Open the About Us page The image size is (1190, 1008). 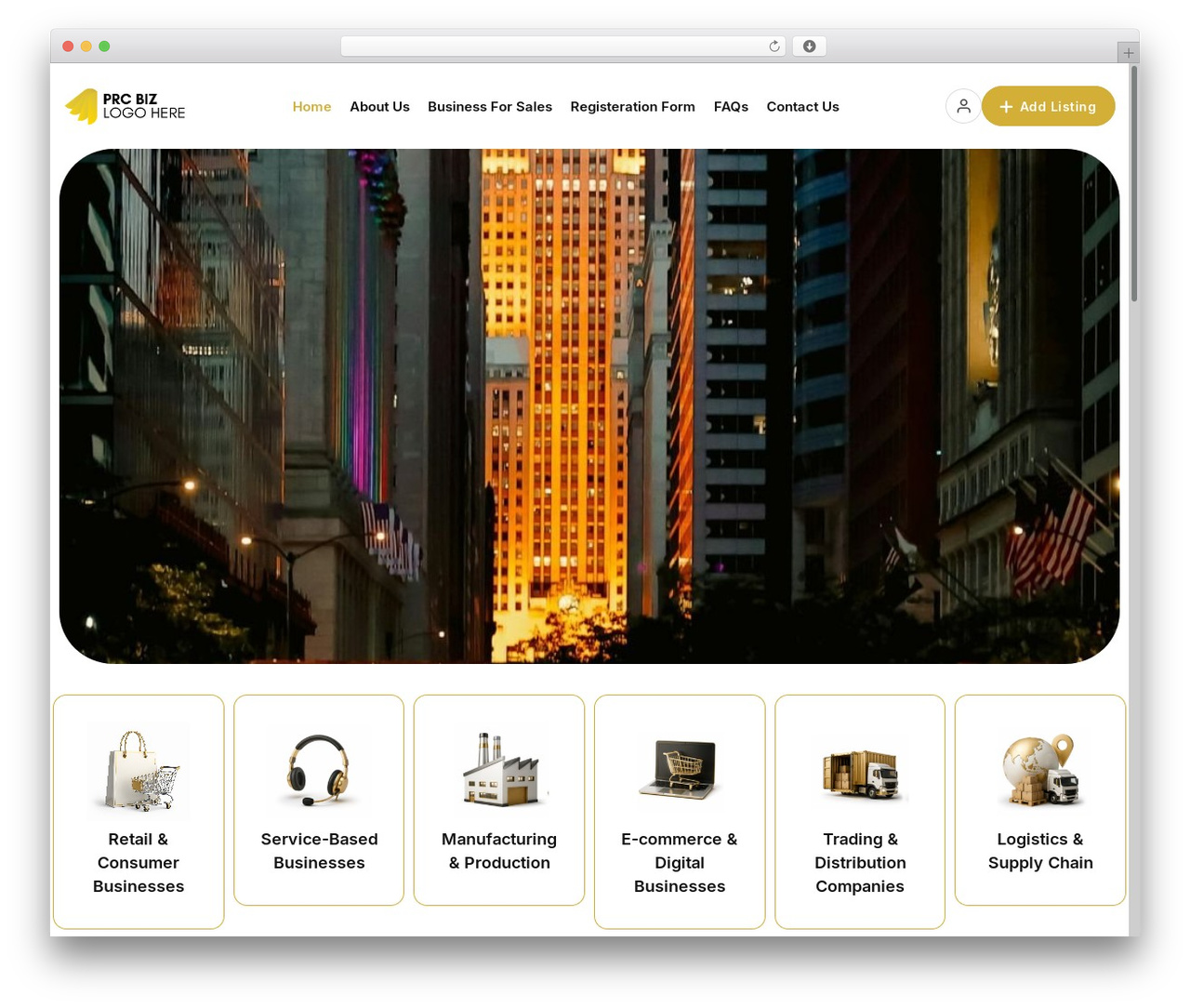380,107
